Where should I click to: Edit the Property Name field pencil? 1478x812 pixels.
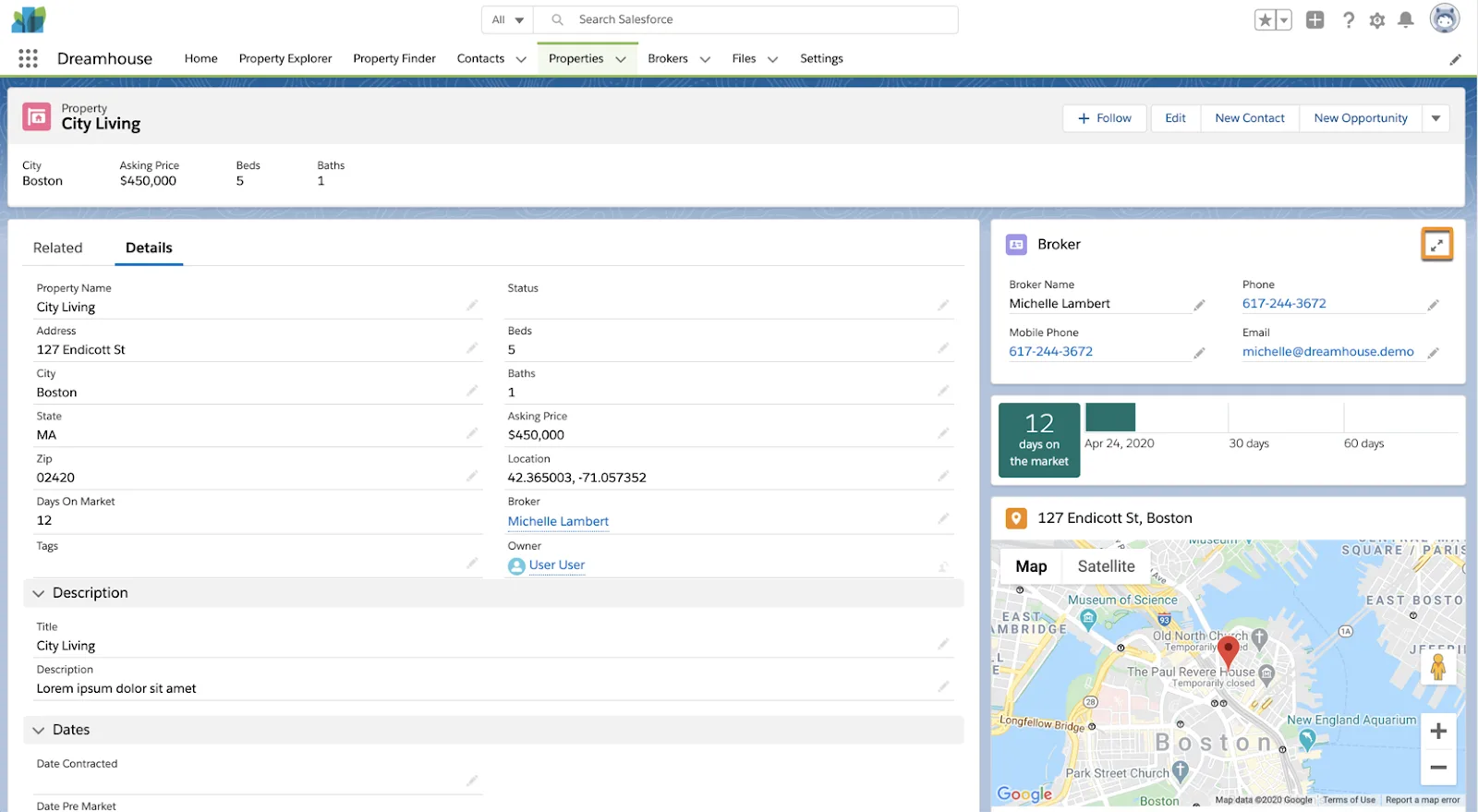coord(472,305)
